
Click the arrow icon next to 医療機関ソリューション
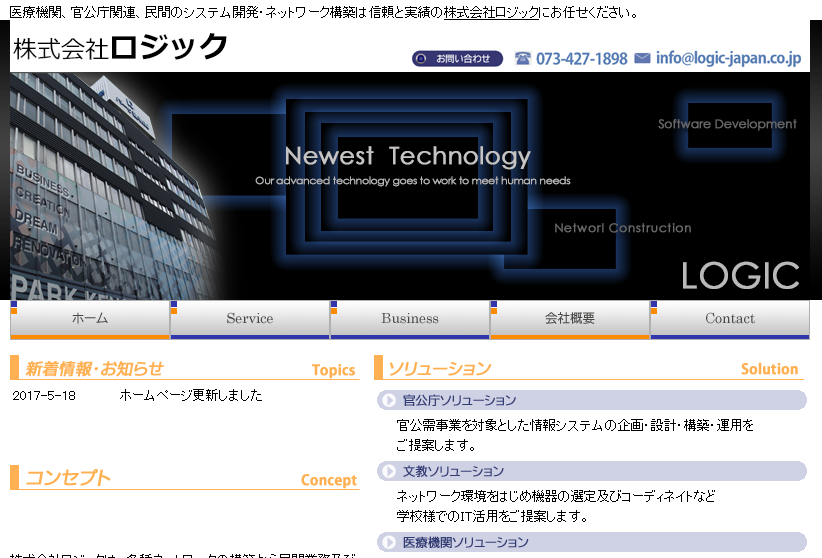pos(388,542)
